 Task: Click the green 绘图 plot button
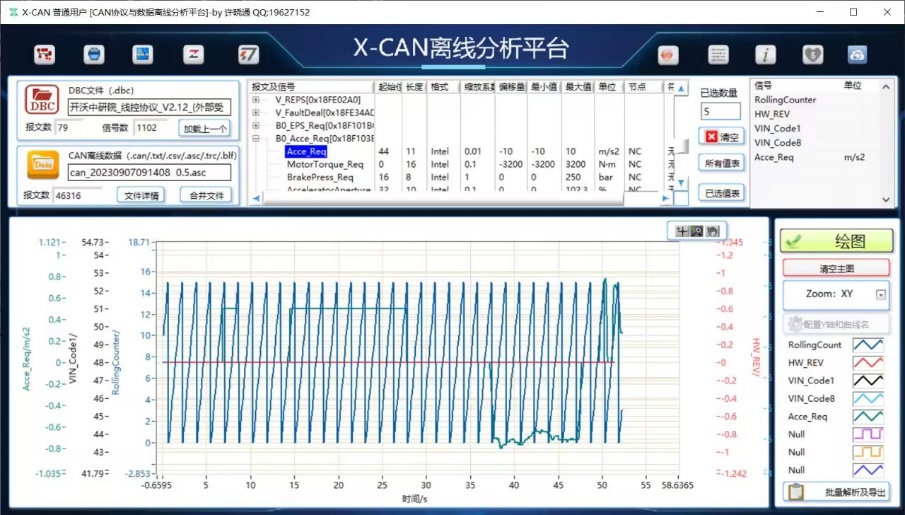[x=834, y=241]
